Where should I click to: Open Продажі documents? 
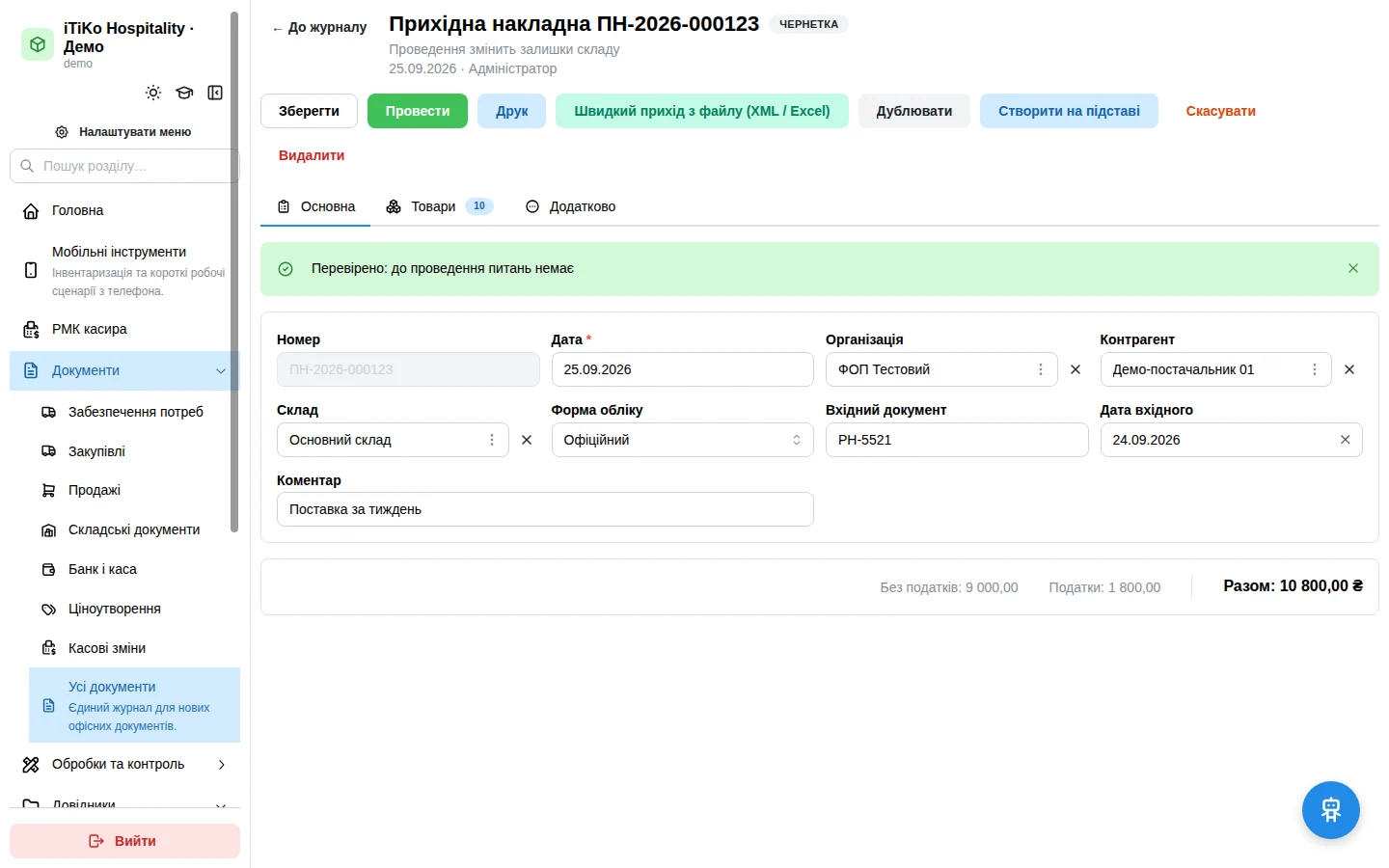pyautogui.click(x=133, y=490)
